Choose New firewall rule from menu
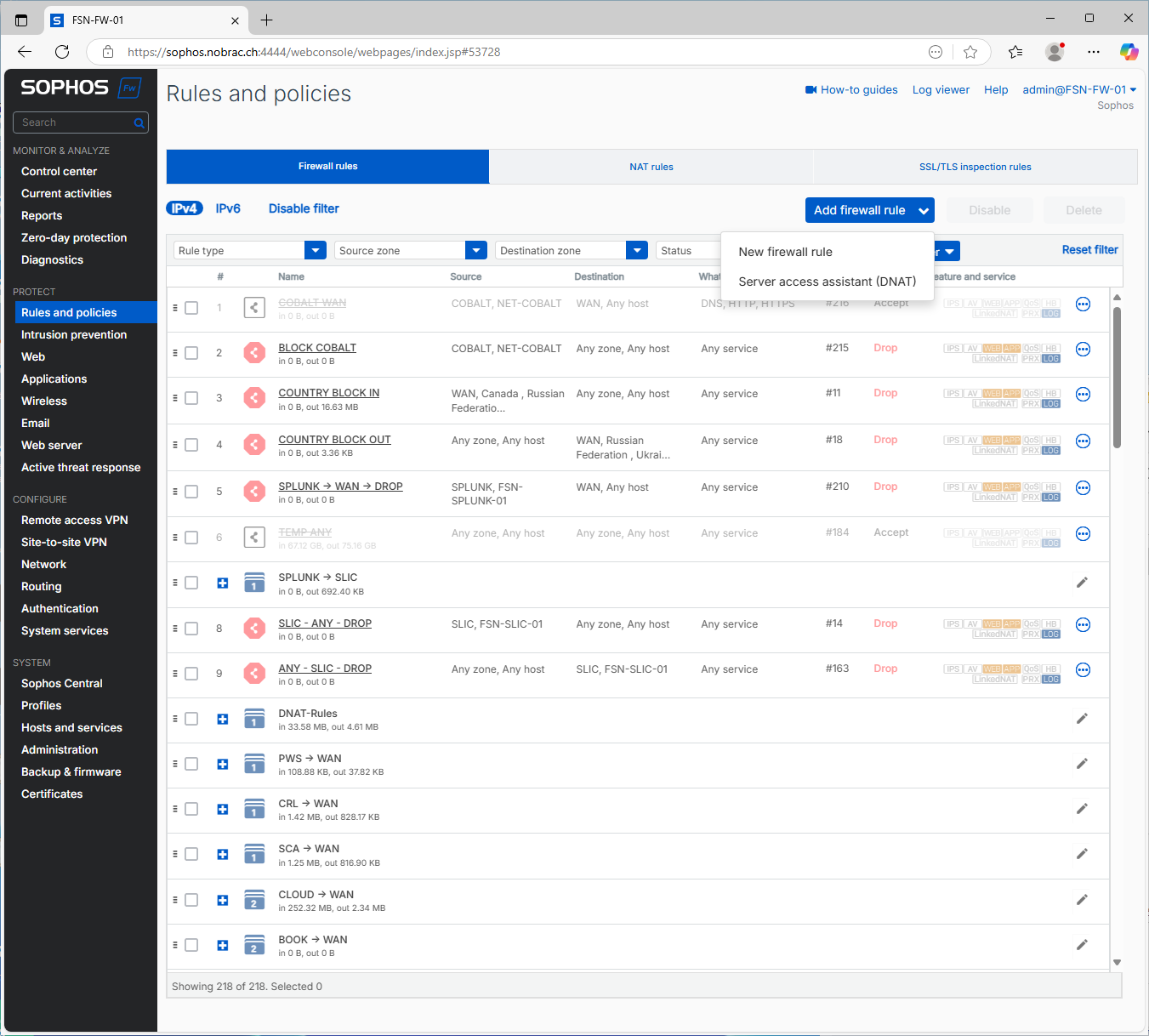The width and height of the screenshot is (1149, 1036). click(785, 252)
